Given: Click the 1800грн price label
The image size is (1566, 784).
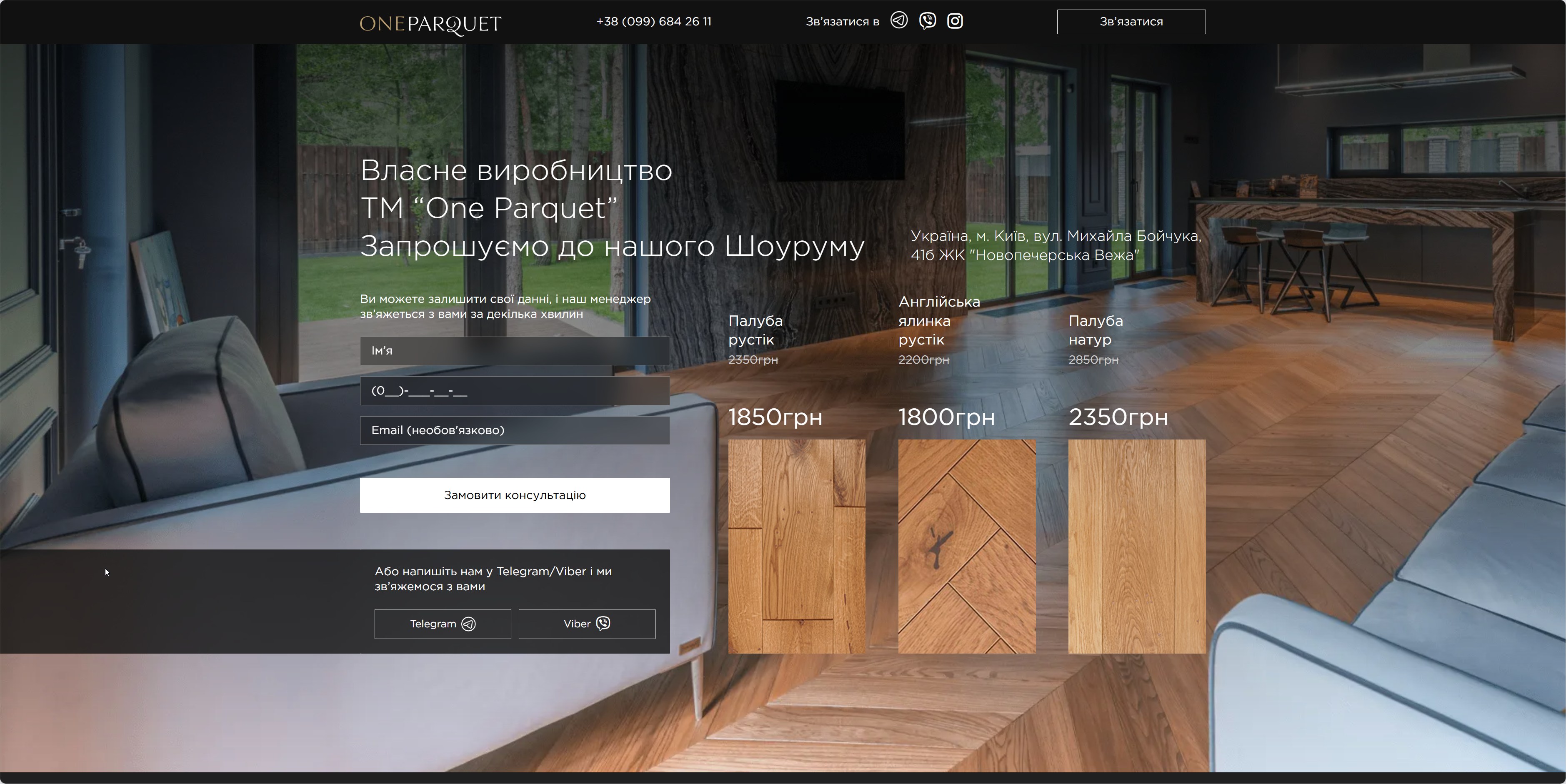Looking at the screenshot, I should [946, 417].
